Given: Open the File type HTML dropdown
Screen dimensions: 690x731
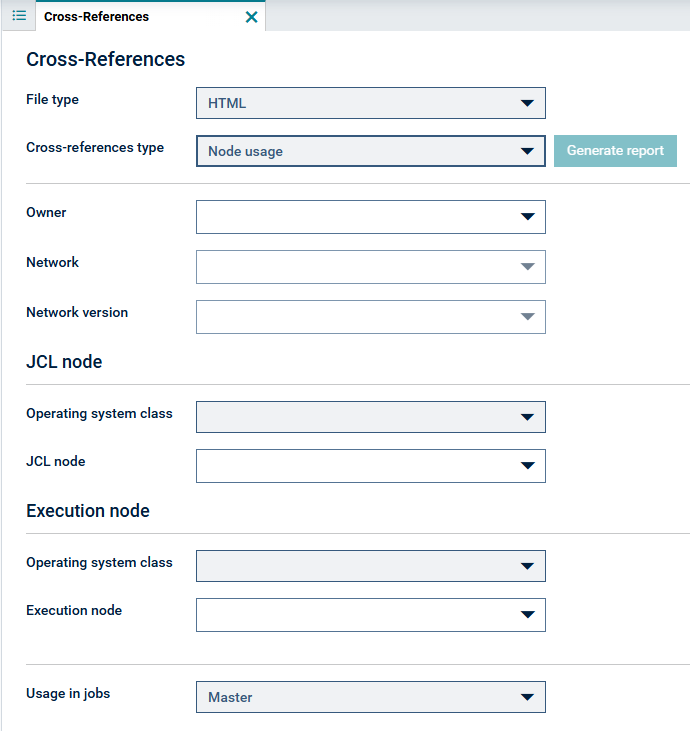Looking at the screenshot, I should (x=371, y=103).
